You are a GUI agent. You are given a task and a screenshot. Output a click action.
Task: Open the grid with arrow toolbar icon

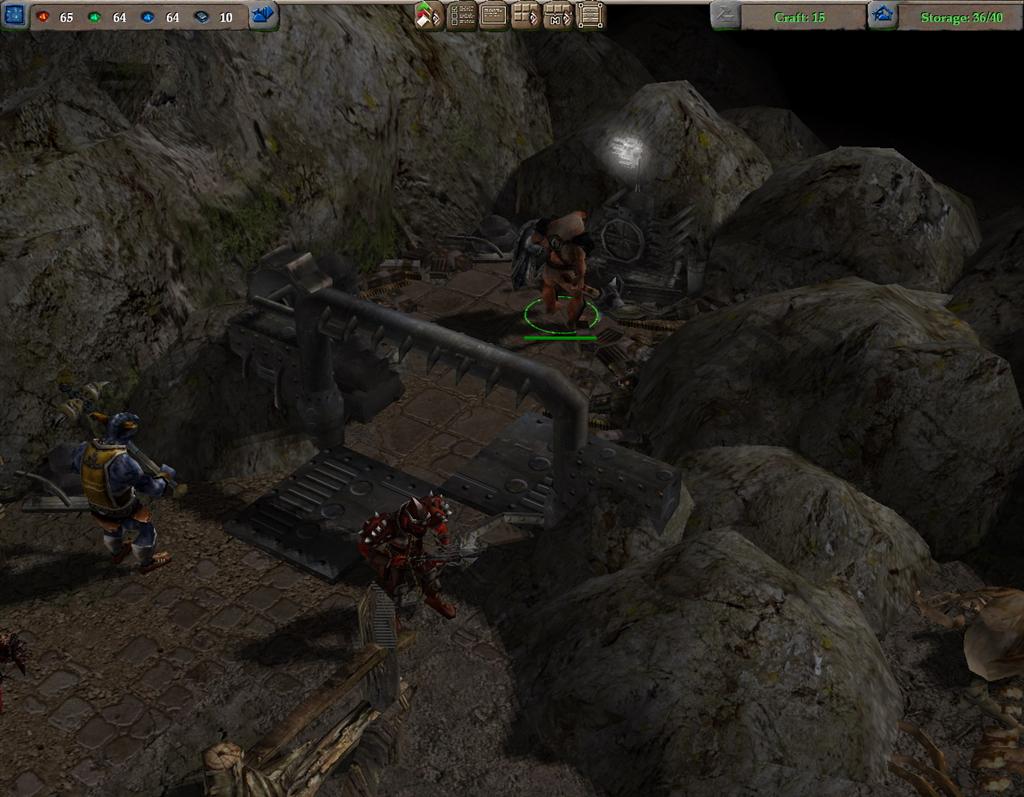point(526,16)
